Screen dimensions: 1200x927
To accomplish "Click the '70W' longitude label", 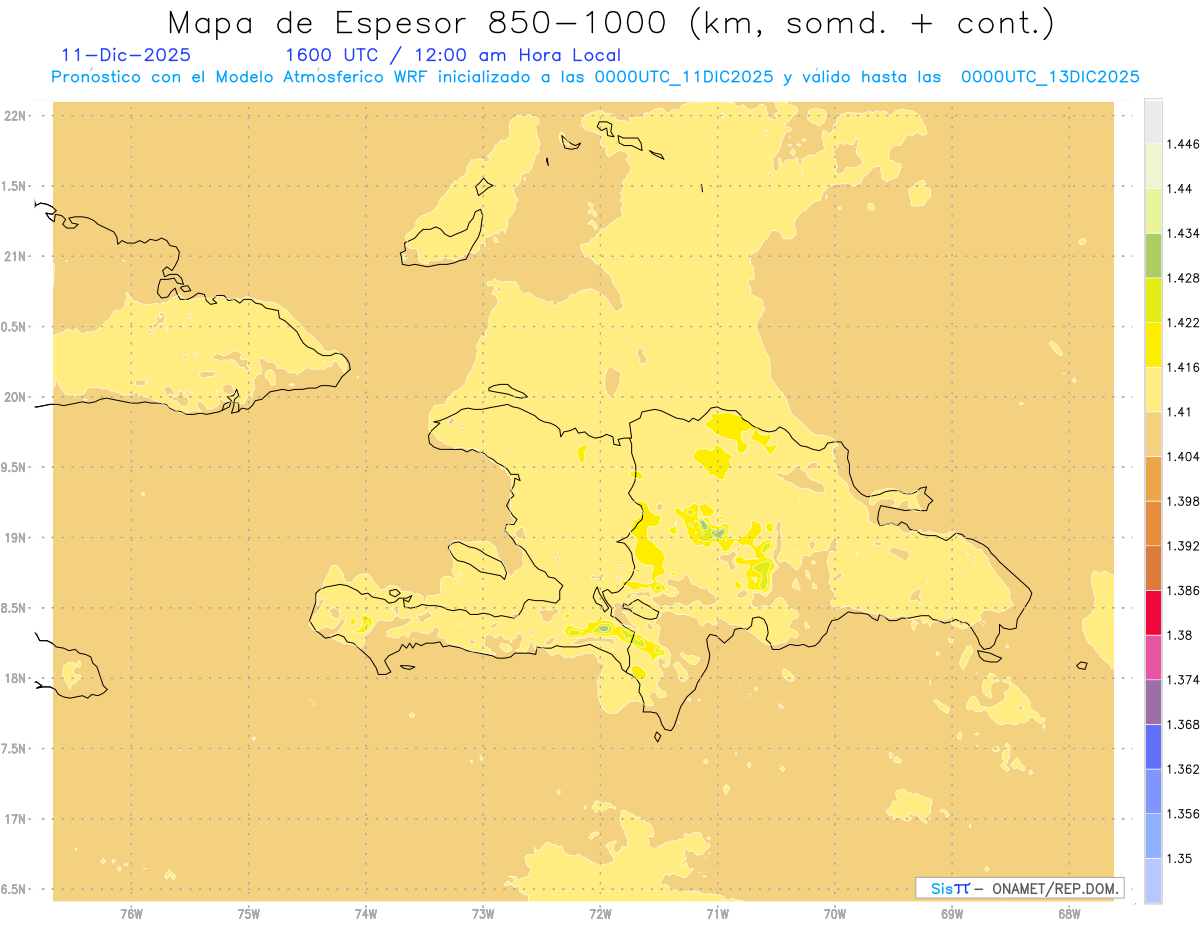I will pos(835,914).
